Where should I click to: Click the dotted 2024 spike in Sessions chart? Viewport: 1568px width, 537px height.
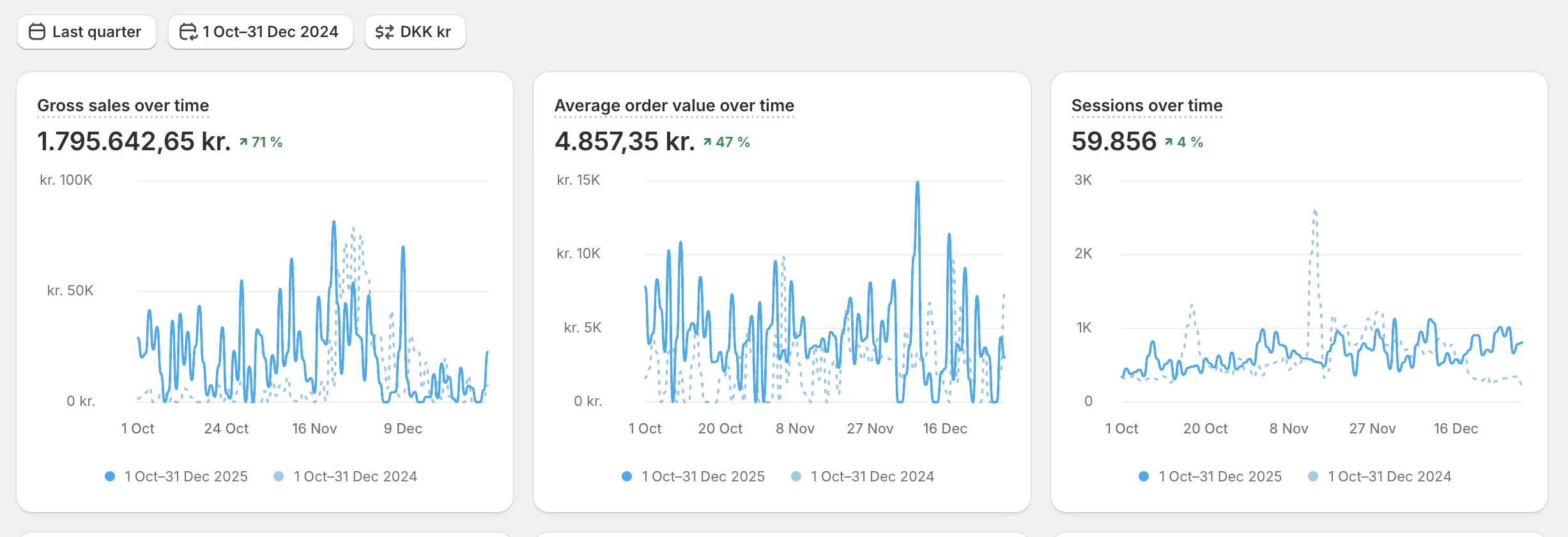coord(1314,212)
